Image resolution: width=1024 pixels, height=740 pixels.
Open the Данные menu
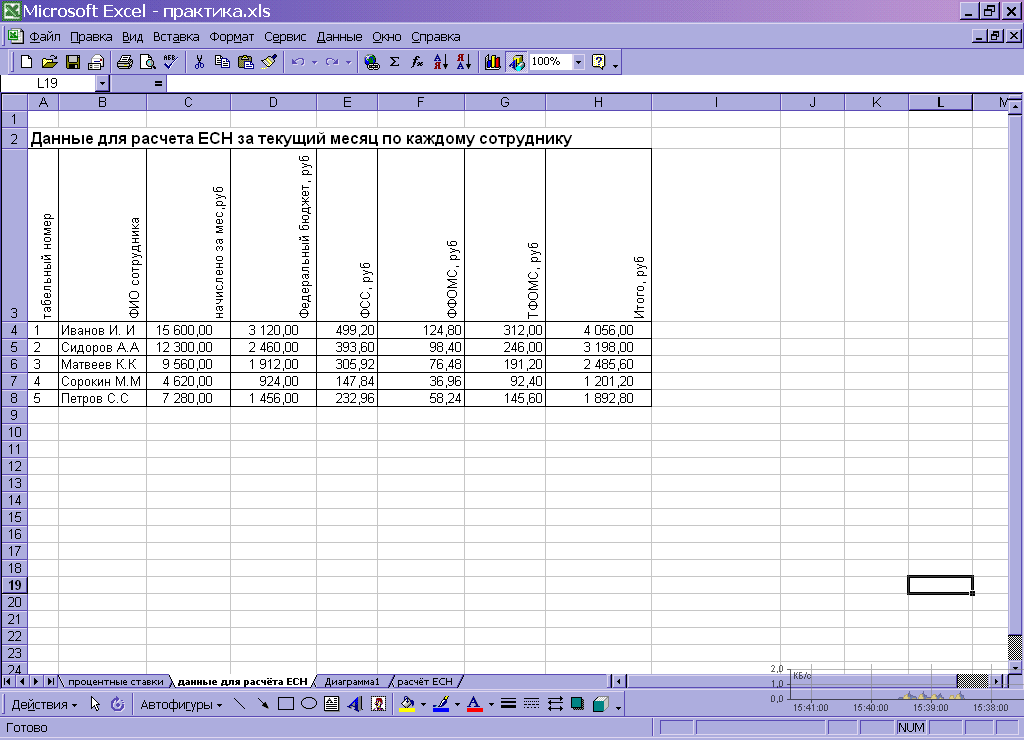[339, 37]
